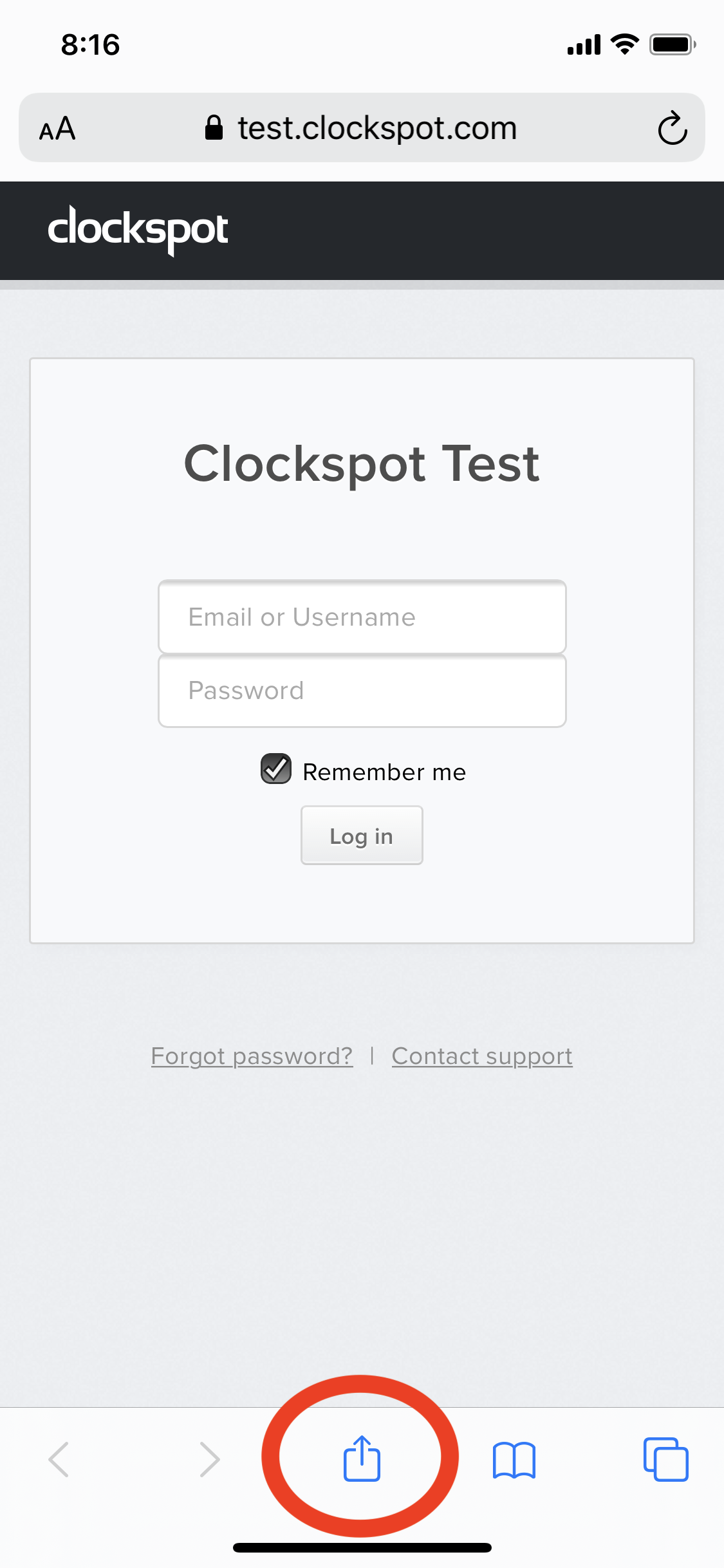Tap the home indicator bar
The height and width of the screenshot is (1568, 724).
(x=362, y=1548)
